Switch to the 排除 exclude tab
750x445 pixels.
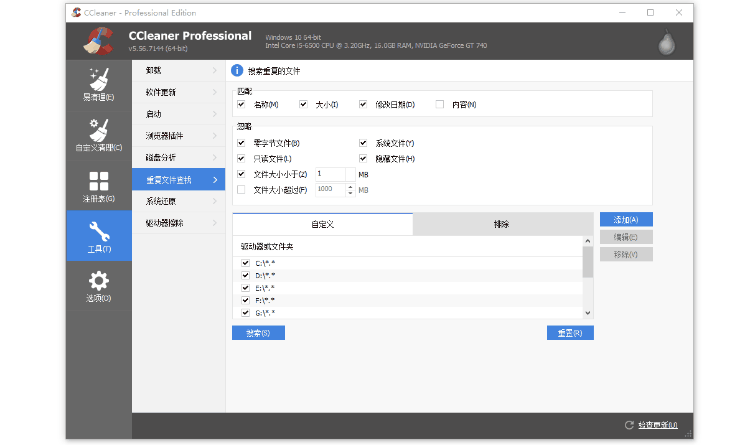(x=501, y=224)
